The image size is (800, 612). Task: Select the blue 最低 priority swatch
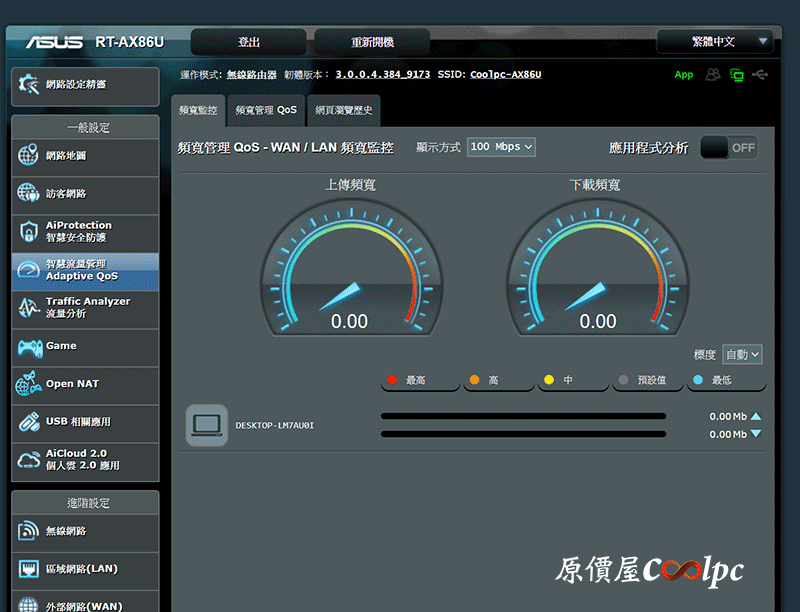[698, 380]
